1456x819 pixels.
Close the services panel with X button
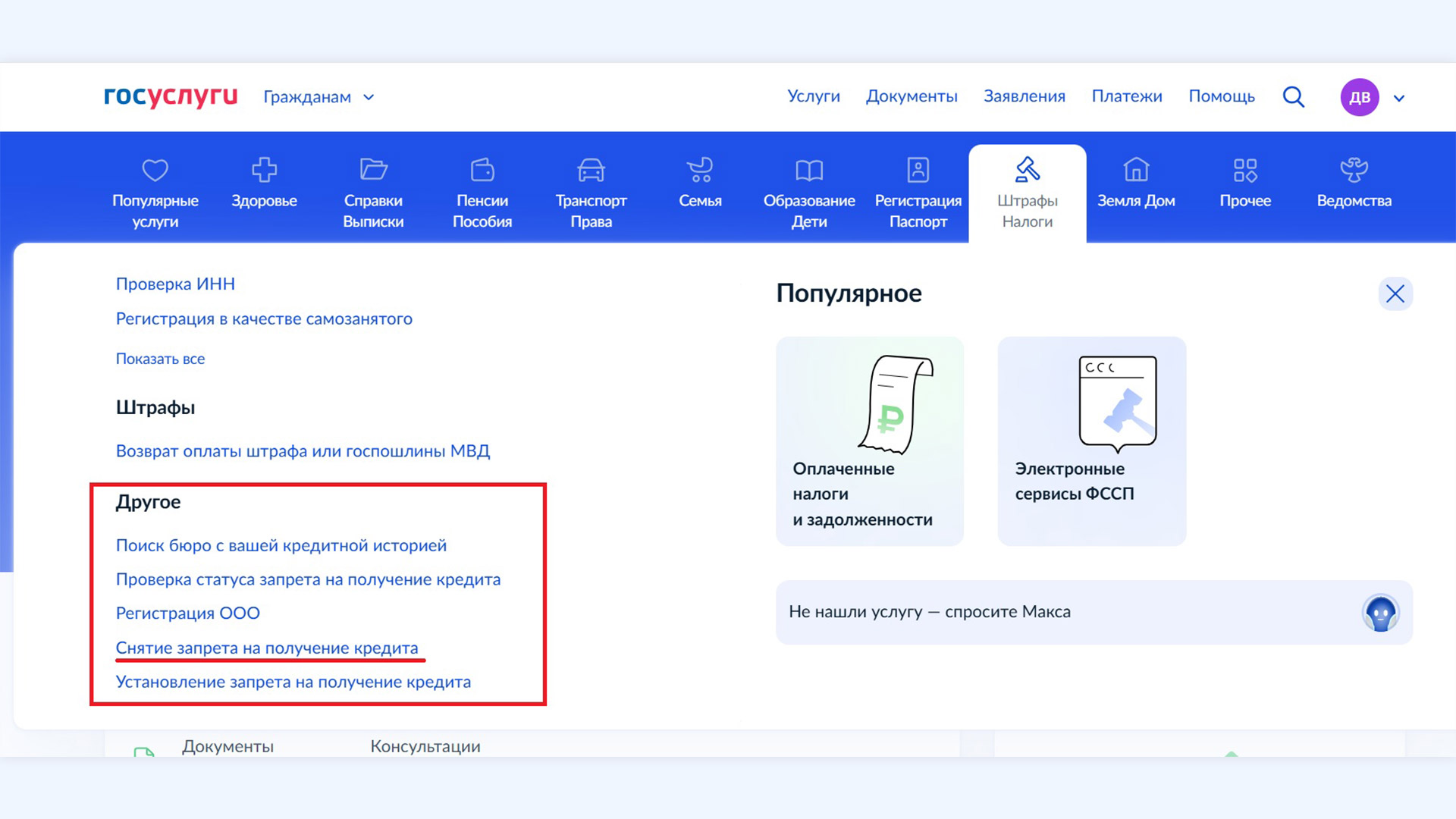click(x=1395, y=293)
